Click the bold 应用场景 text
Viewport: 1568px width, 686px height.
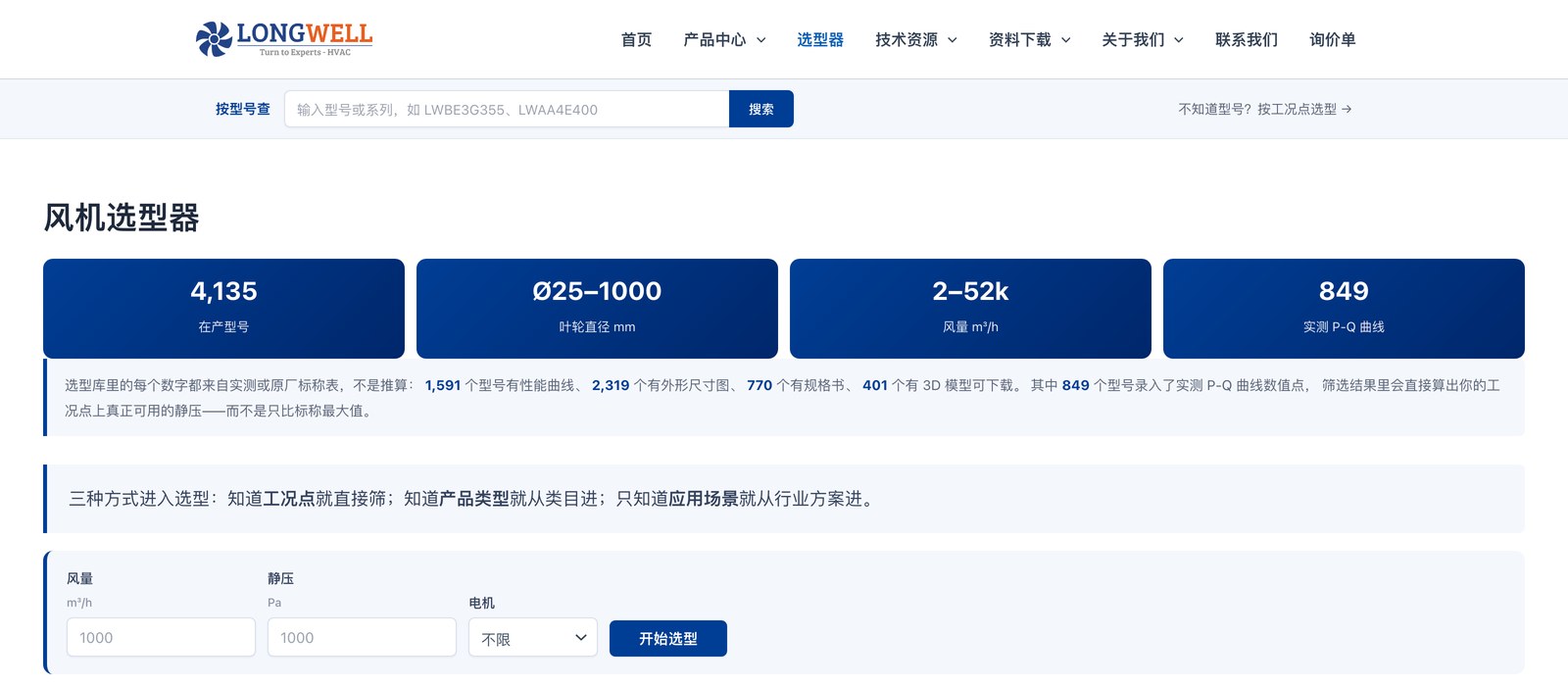click(x=704, y=499)
